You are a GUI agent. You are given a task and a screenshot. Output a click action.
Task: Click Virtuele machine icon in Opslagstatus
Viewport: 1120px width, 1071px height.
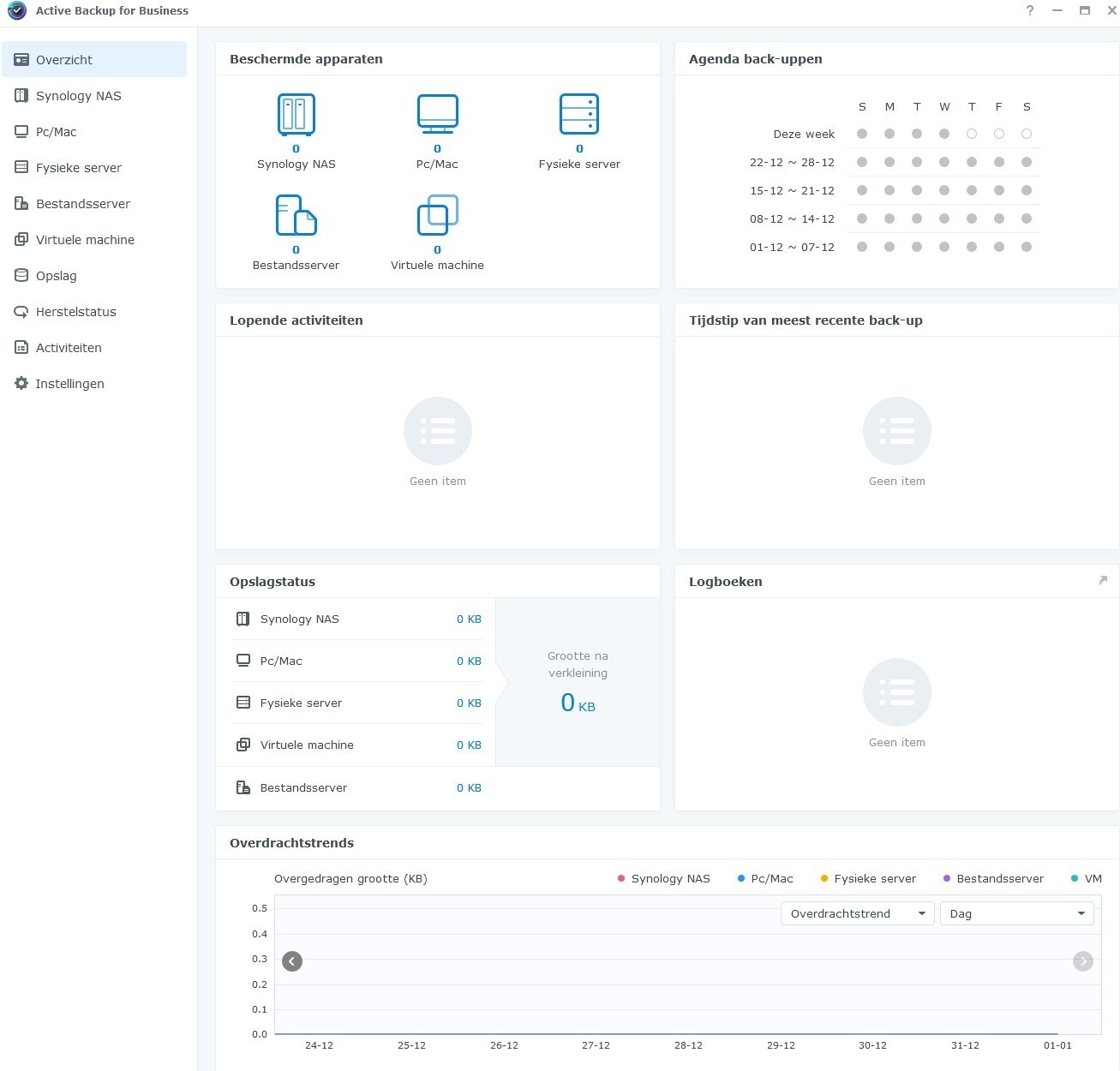243,745
